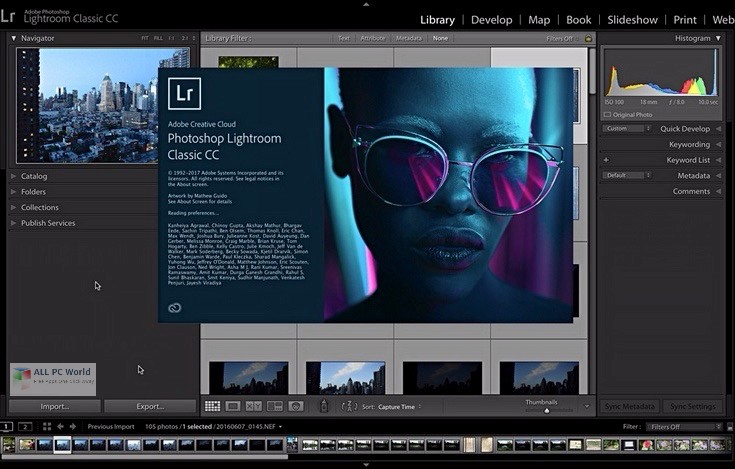Expand the Publish Services panel
This screenshot has height=469, width=735.
14,223
